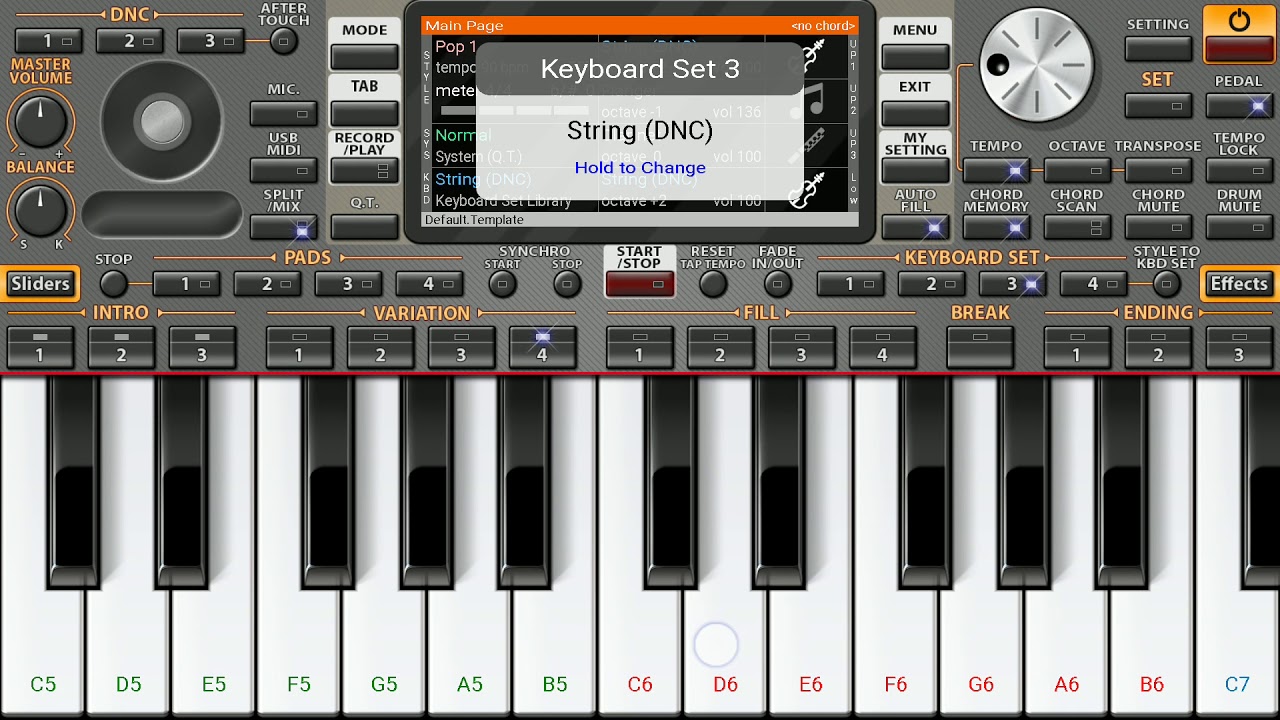
Task: Select the UP1 violin sound icon
Action: (808, 58)
